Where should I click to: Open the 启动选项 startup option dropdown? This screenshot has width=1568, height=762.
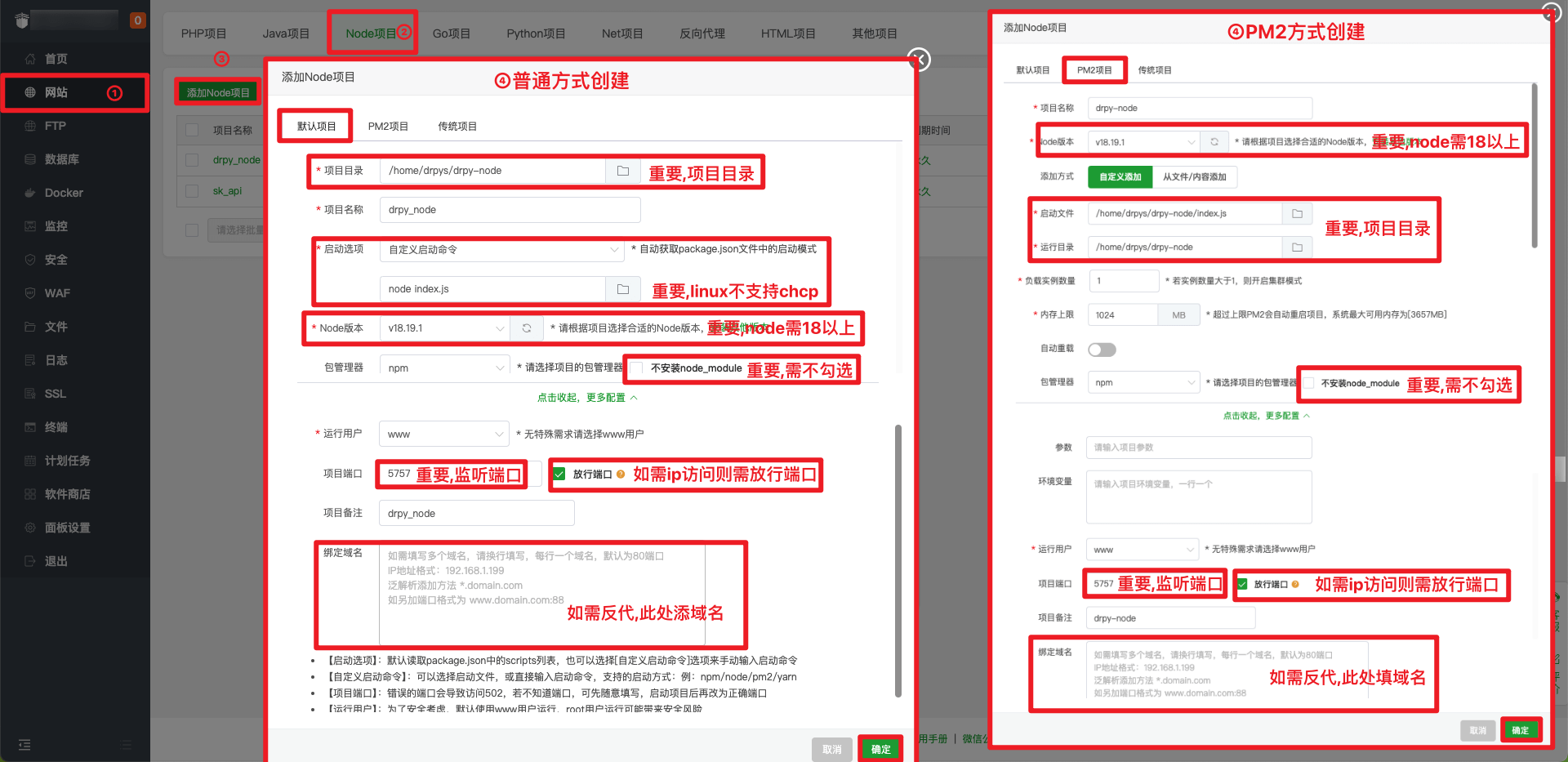pos(502,250)
